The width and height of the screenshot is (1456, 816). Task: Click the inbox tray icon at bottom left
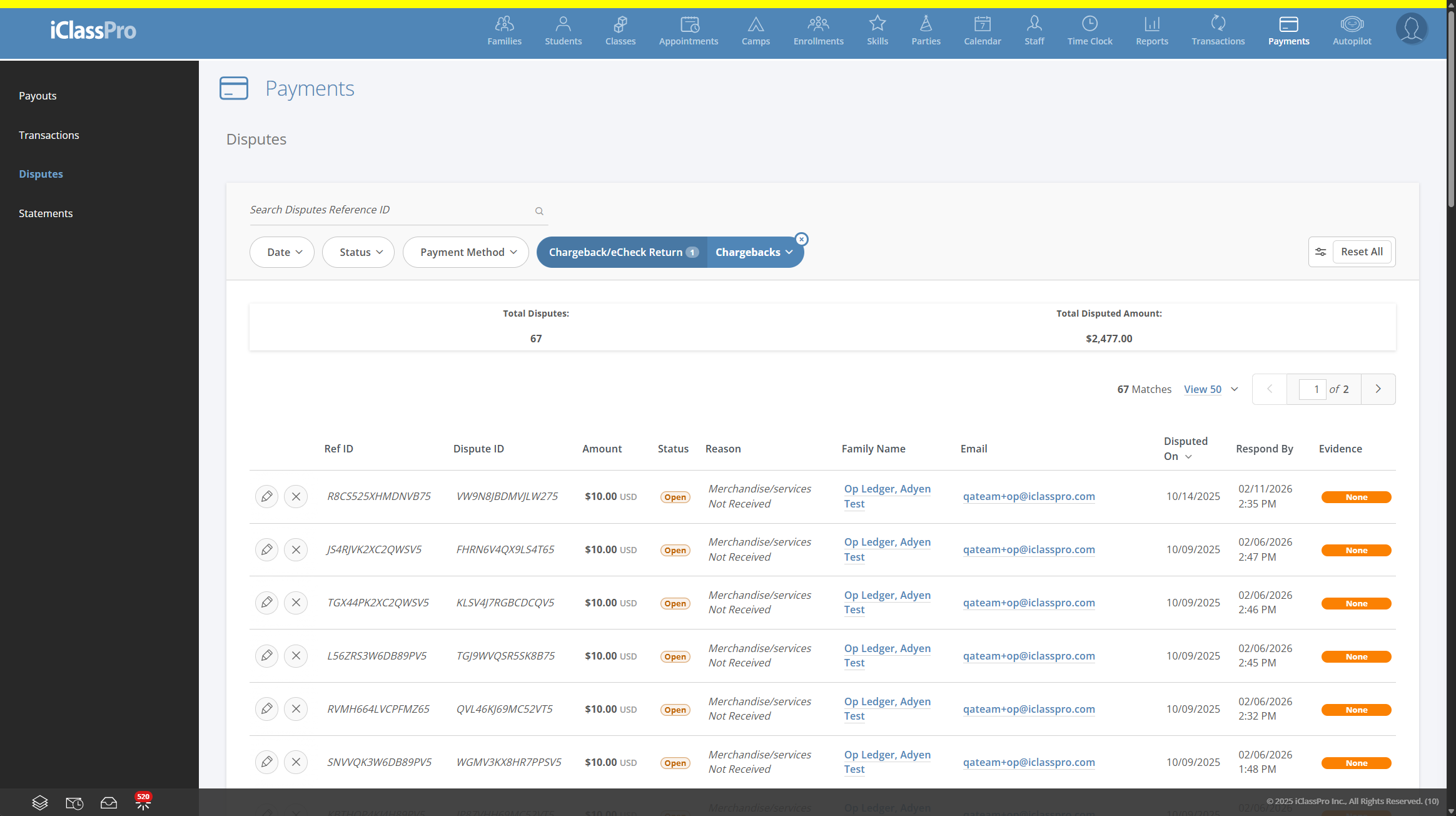(108, 803)
